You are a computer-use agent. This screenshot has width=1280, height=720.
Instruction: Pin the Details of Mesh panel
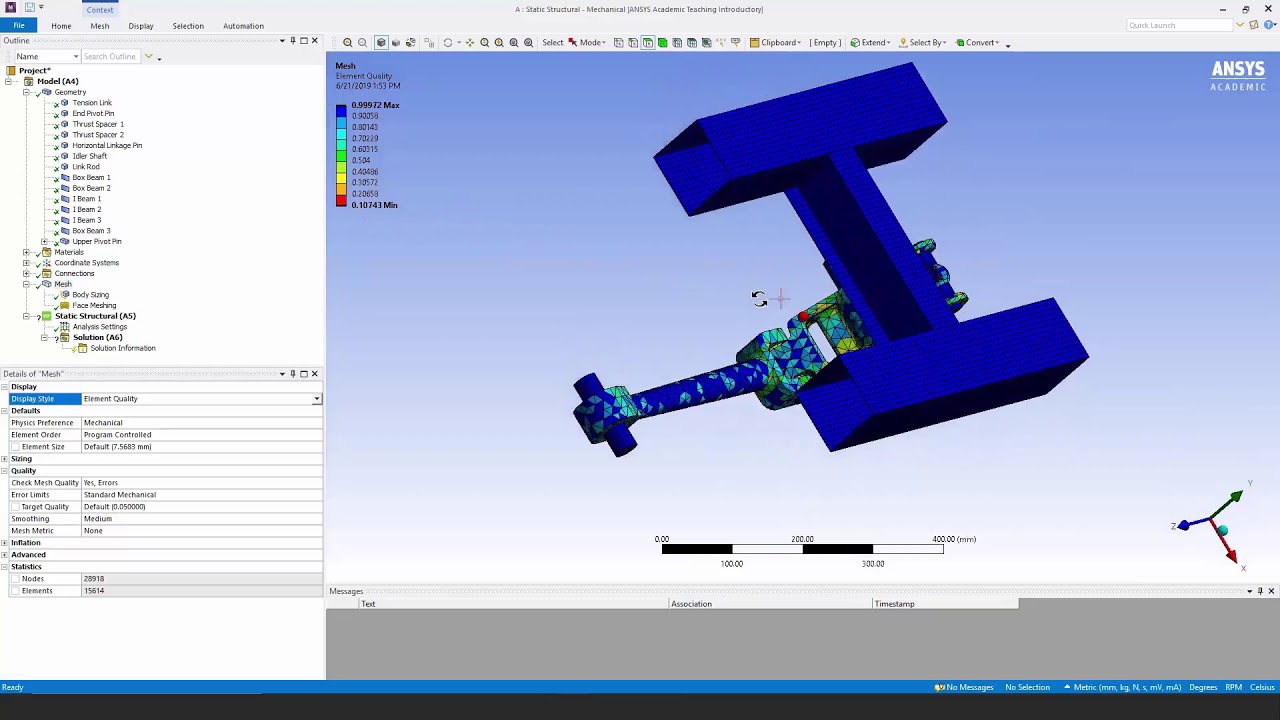point(293,374)
